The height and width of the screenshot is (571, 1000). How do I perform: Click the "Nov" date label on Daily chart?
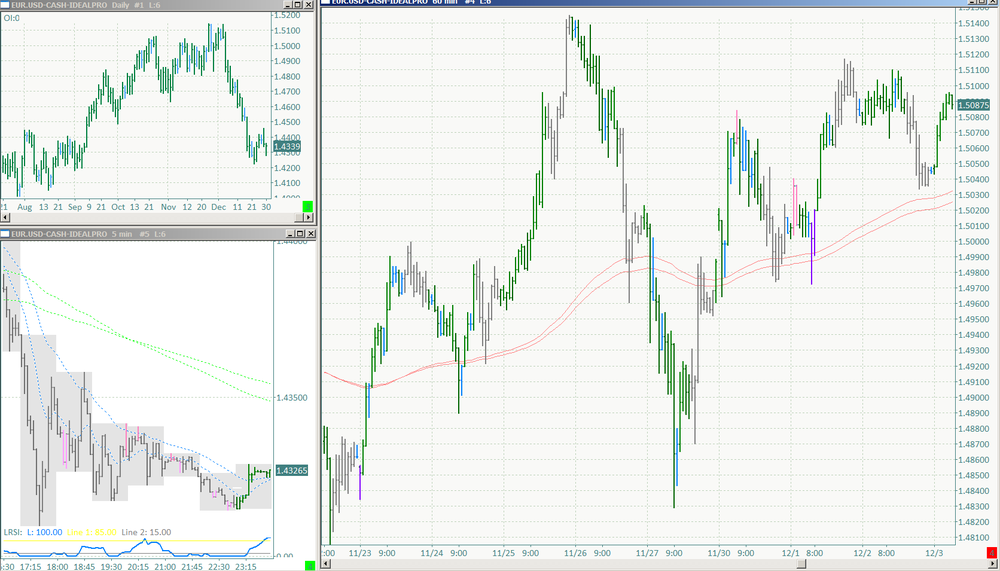point(168,207)
